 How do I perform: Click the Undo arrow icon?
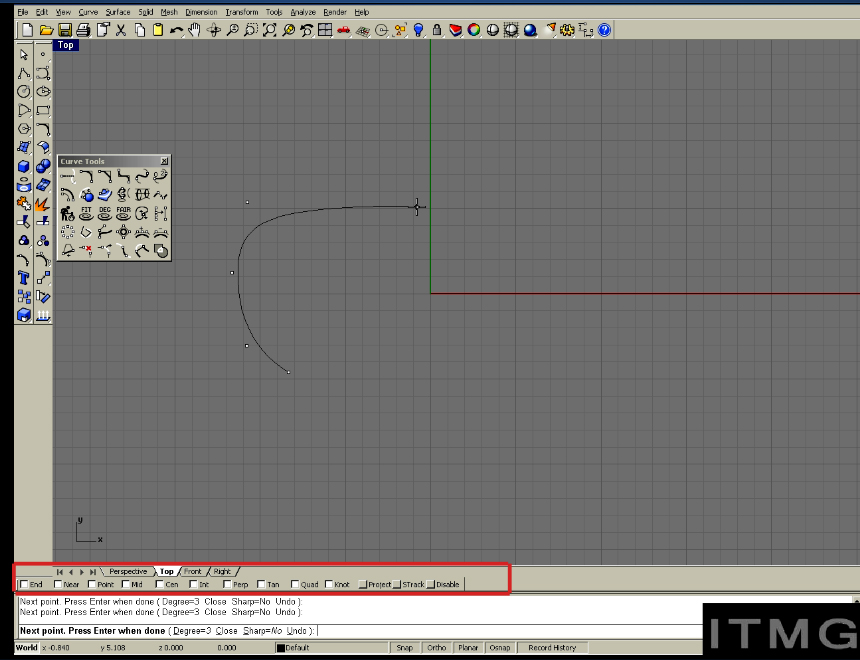tap(176, 30)
